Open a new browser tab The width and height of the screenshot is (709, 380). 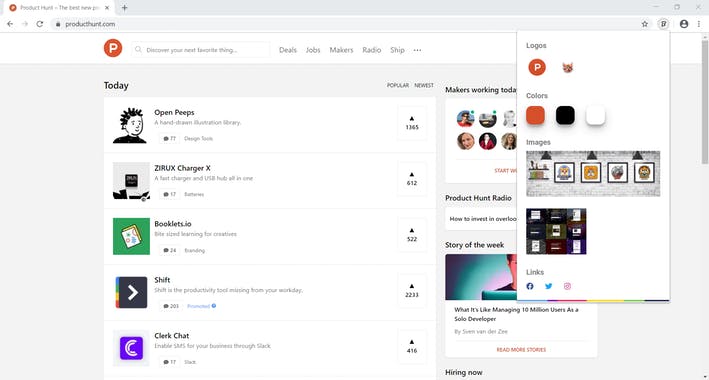[124, 8]
